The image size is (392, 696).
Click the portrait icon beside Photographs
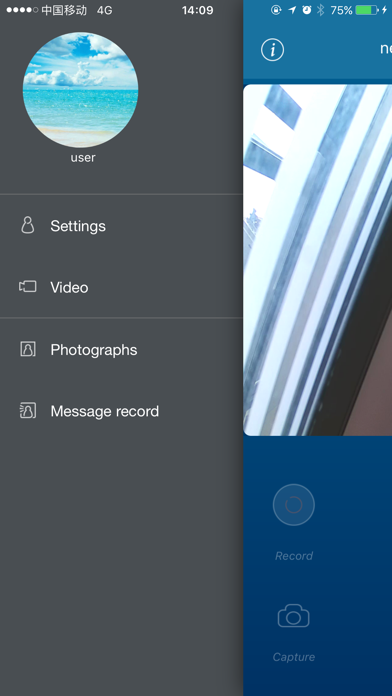(x=28, y=349)
